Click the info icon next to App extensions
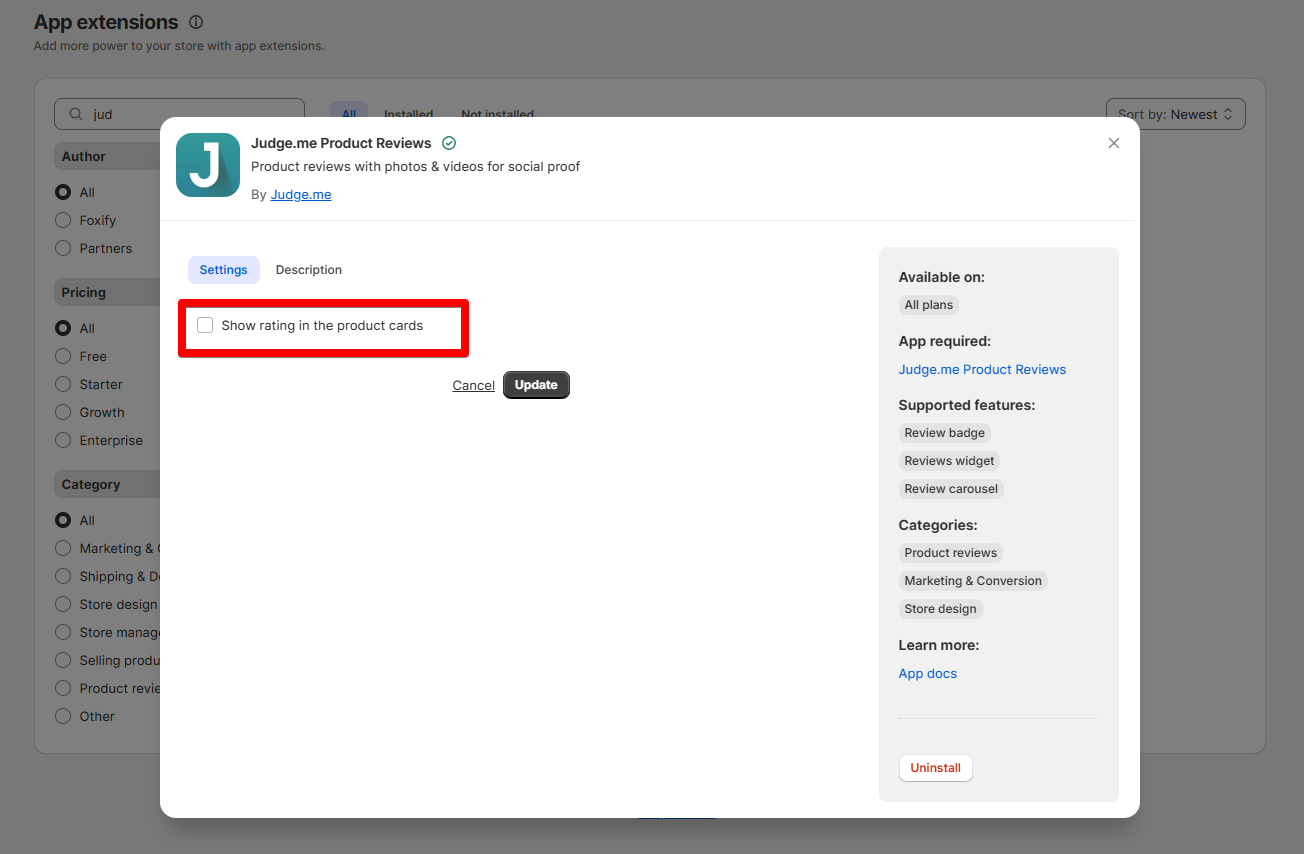The image size is (1304, 854). (196, 22)
